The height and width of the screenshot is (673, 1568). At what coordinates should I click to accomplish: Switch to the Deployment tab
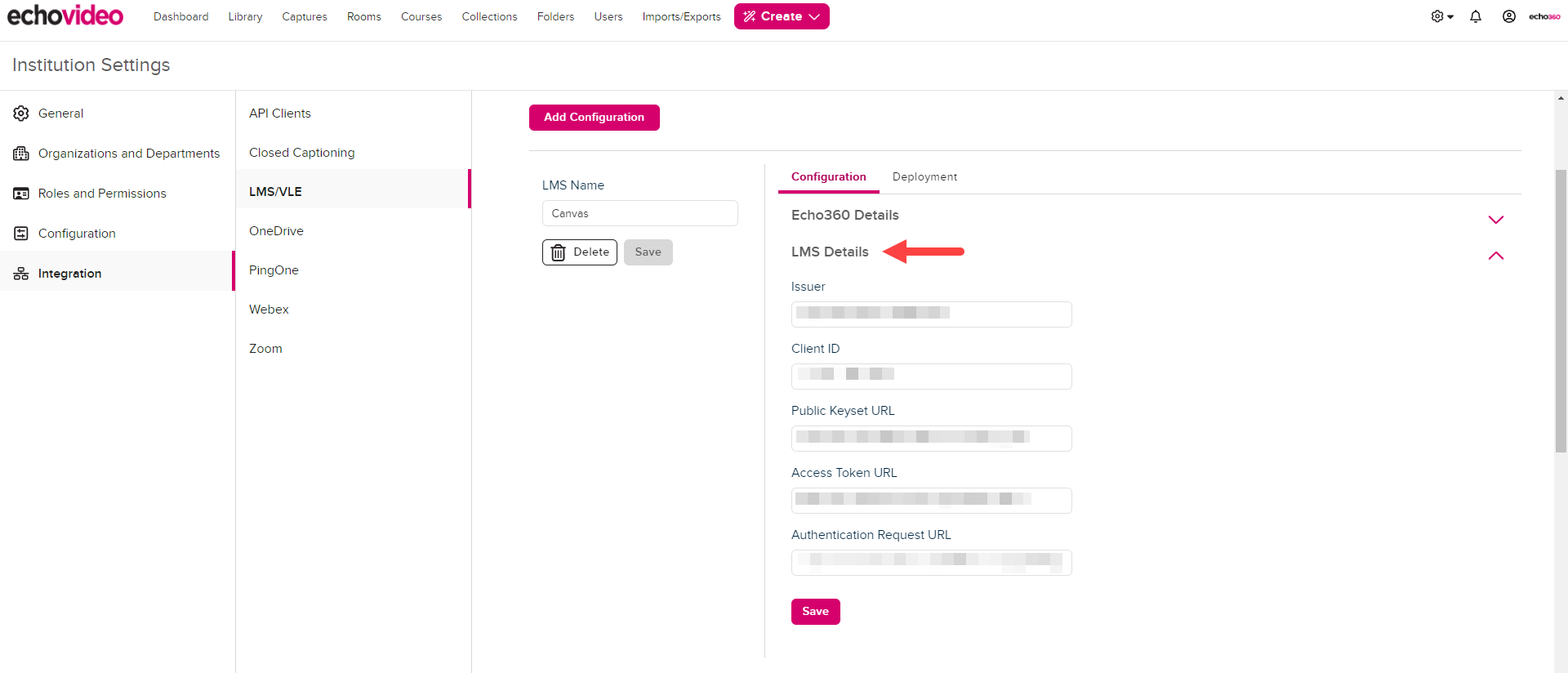[924, 177]
